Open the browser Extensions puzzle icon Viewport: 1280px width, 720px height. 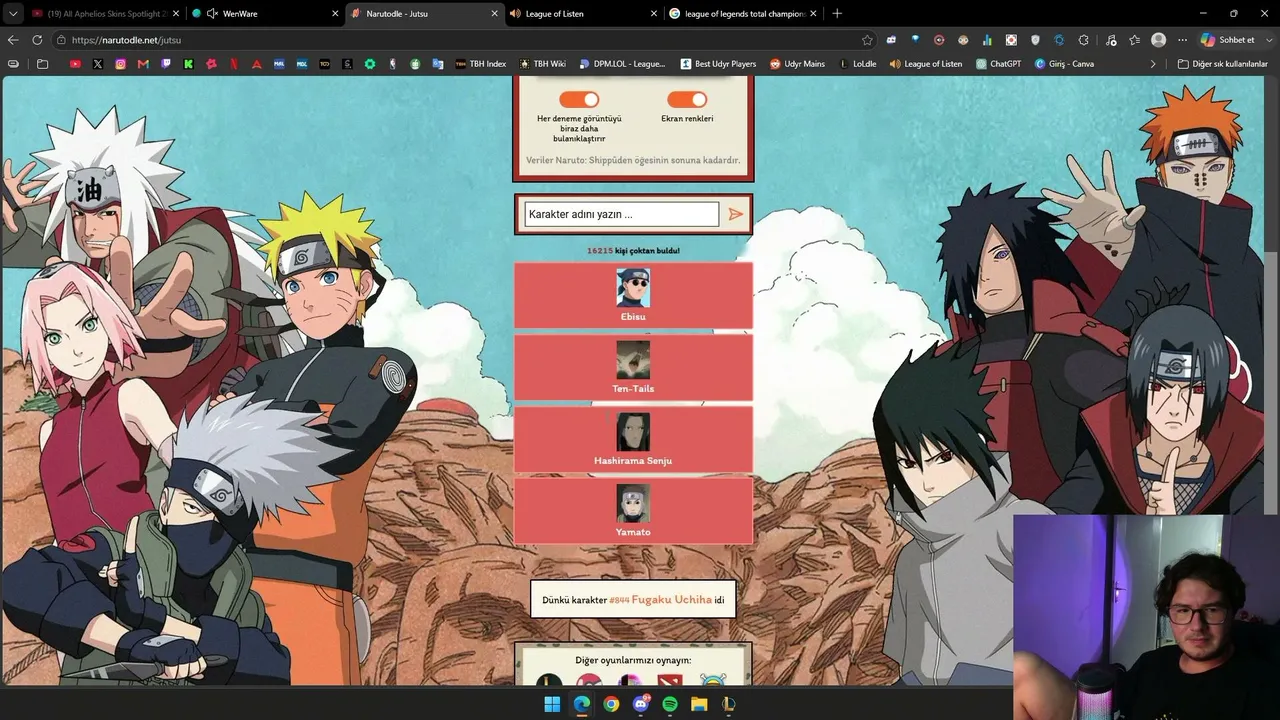pyautogui.click(x=1083, y=40)
